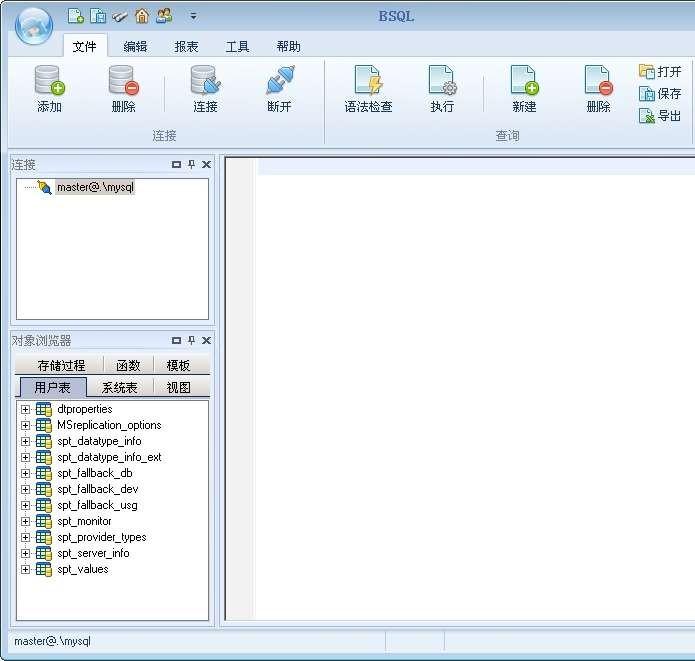Viewport: 695px width, 661px height.
Task: Select the master@.\mysql connection node
Action: pyautogui.click(x=95, y=187)
